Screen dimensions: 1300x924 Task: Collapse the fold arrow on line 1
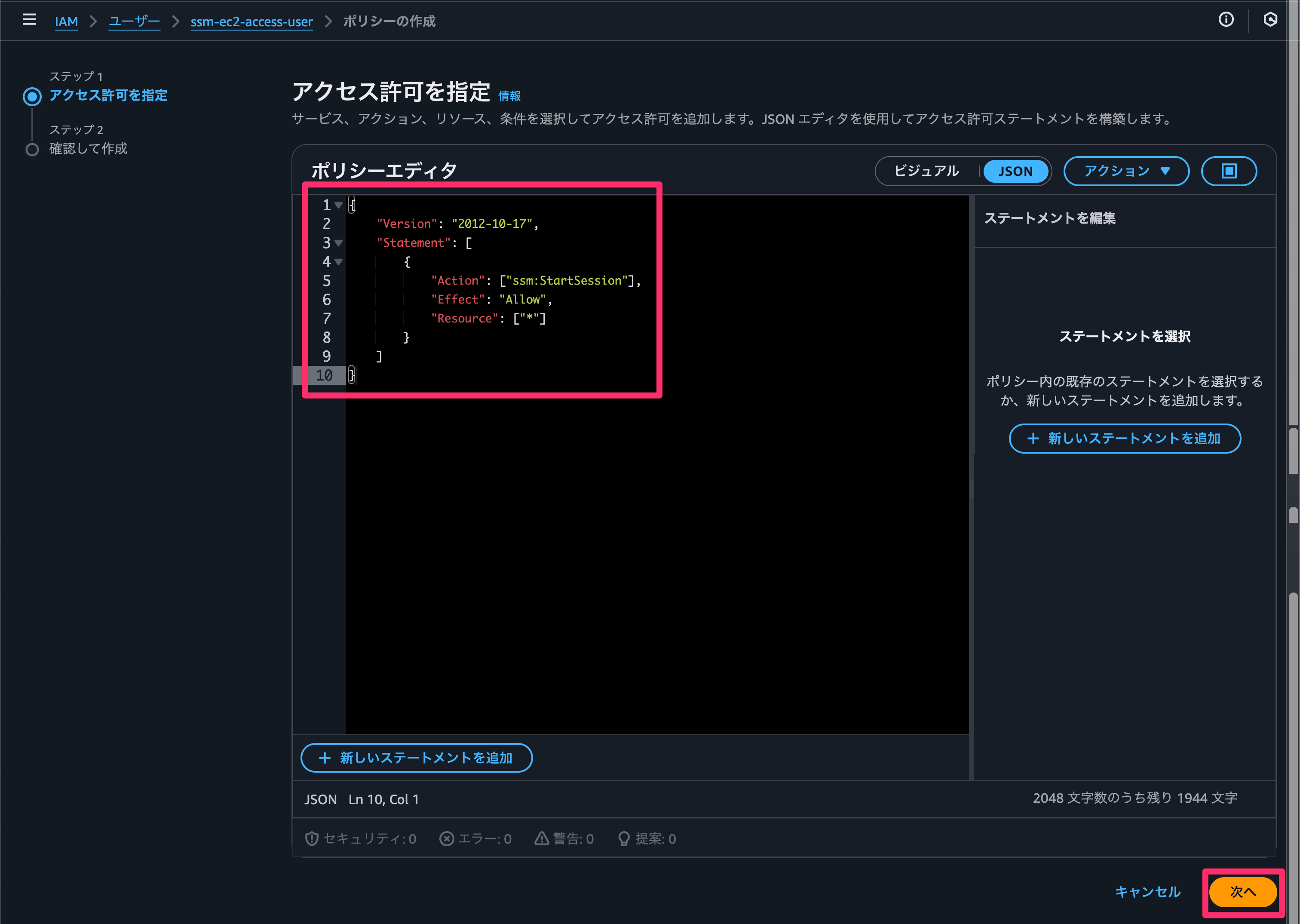tap(338, 205)
